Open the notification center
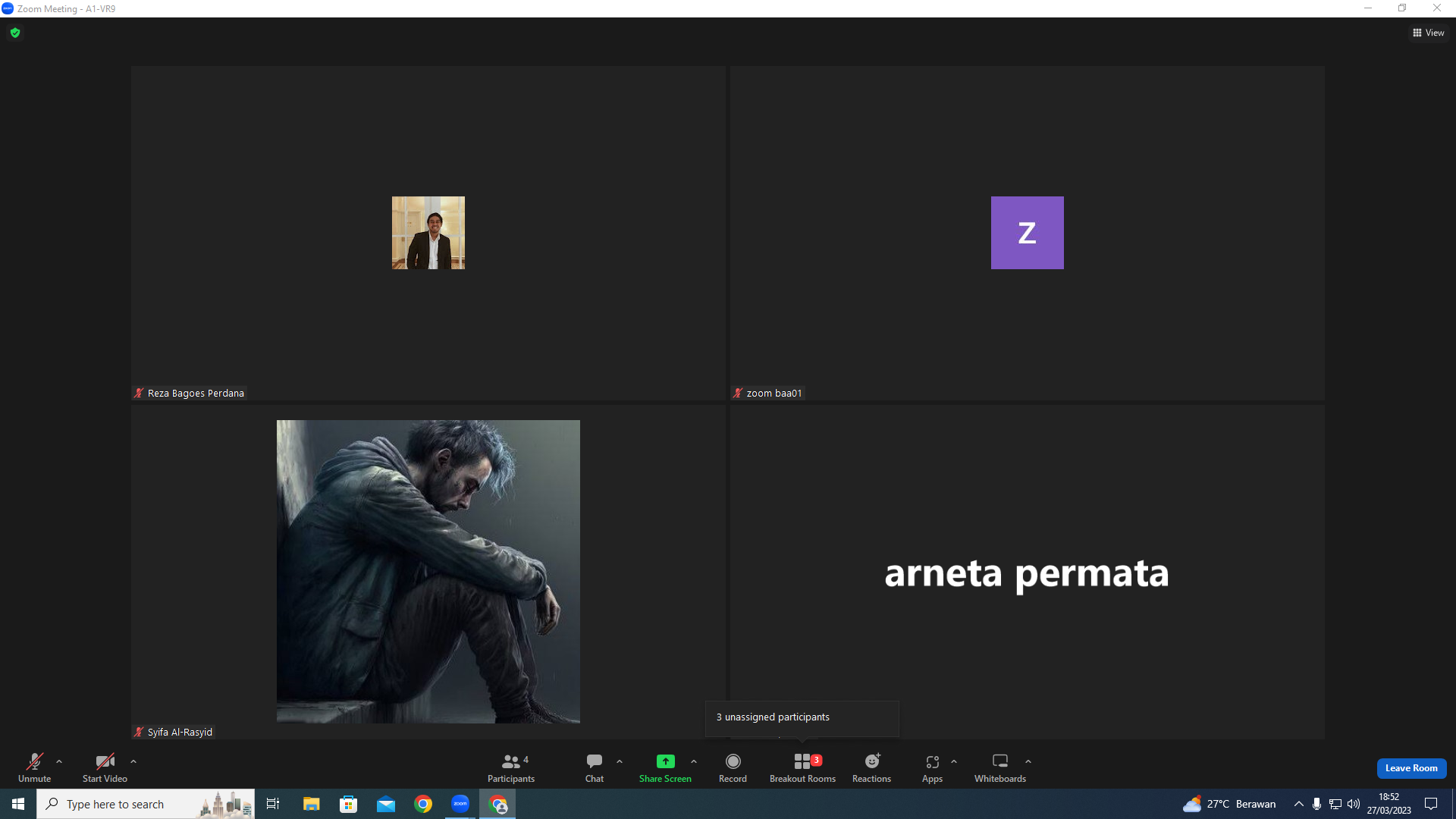The width and height of the screenshot is (1456, 819). click(1431, 804)
